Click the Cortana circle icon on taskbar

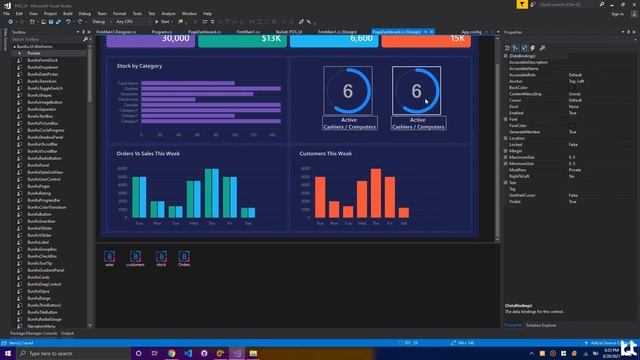tap(138, 353)
